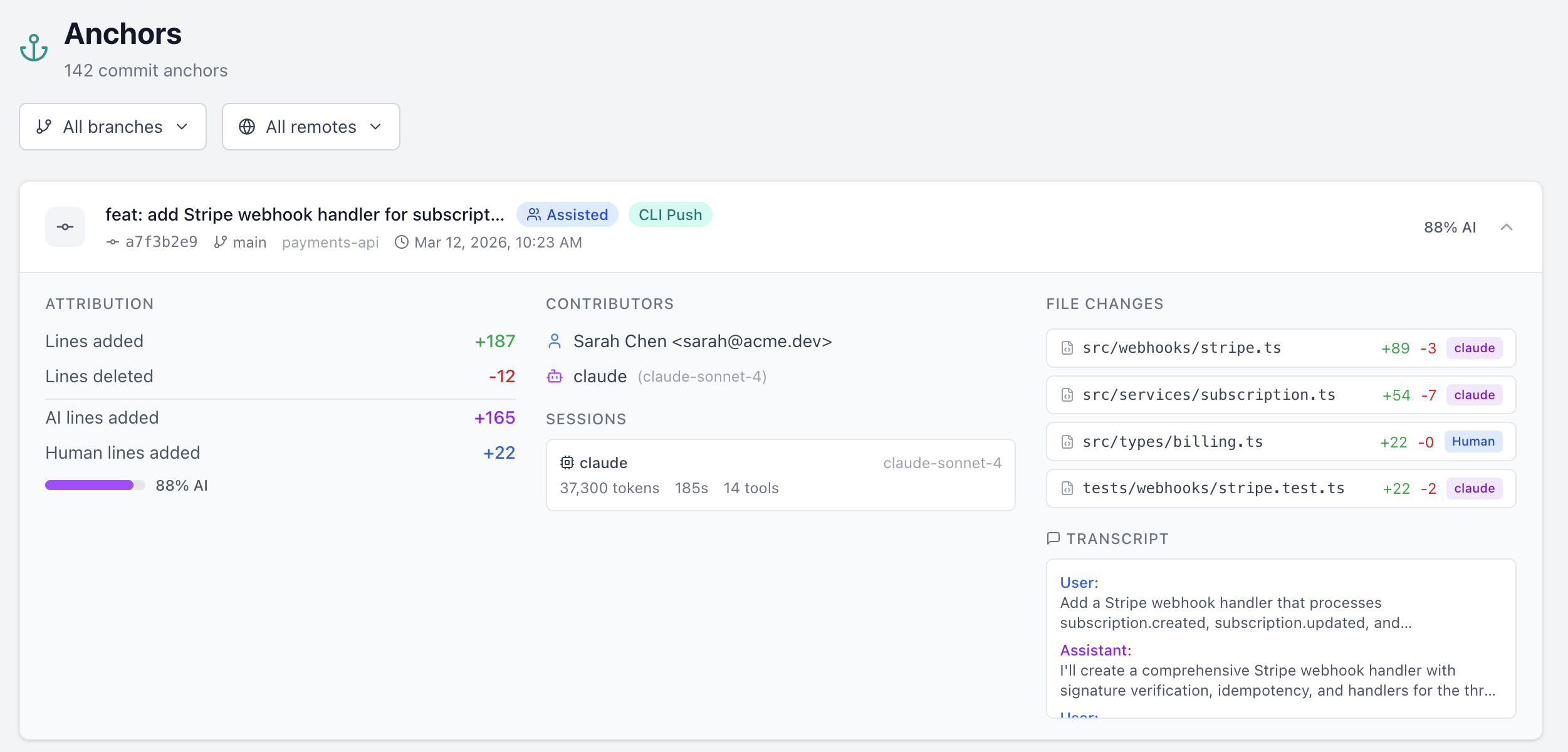Viewport: 1568px width, 752px height.
Task: Click the speech bubble Transcript icon
Action: (1053, 538)
